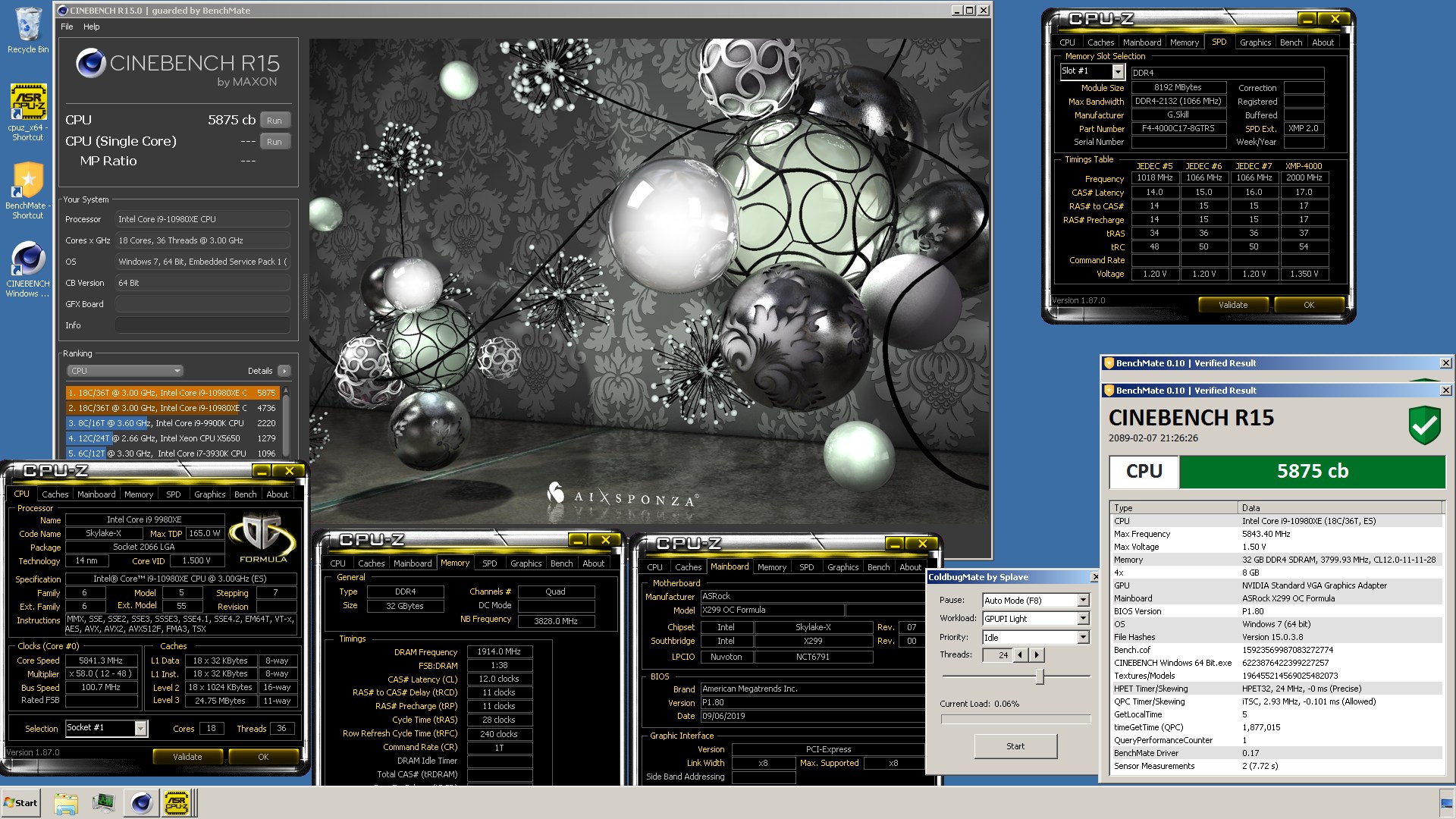
Task: Open the Recycle Bin desktop icon
Action: (x=28, y=30)
